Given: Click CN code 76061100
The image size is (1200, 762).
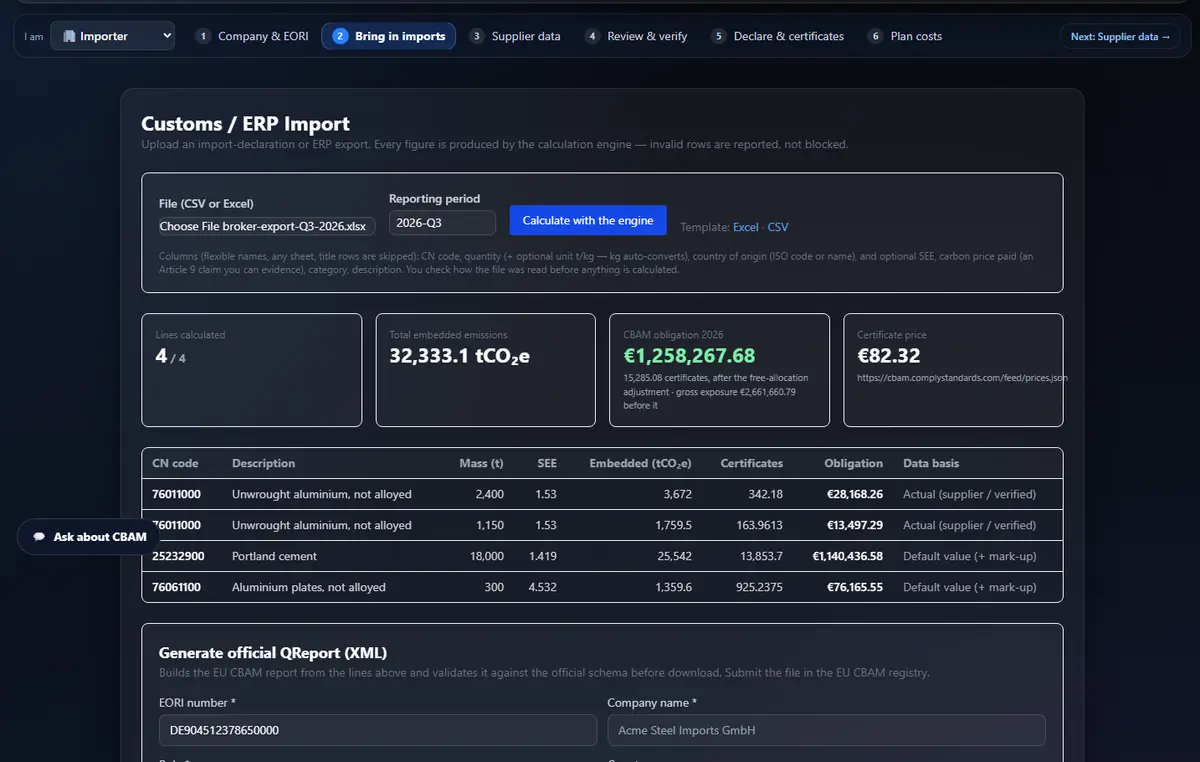Looking at the screenshot, I should pos(176,587).
